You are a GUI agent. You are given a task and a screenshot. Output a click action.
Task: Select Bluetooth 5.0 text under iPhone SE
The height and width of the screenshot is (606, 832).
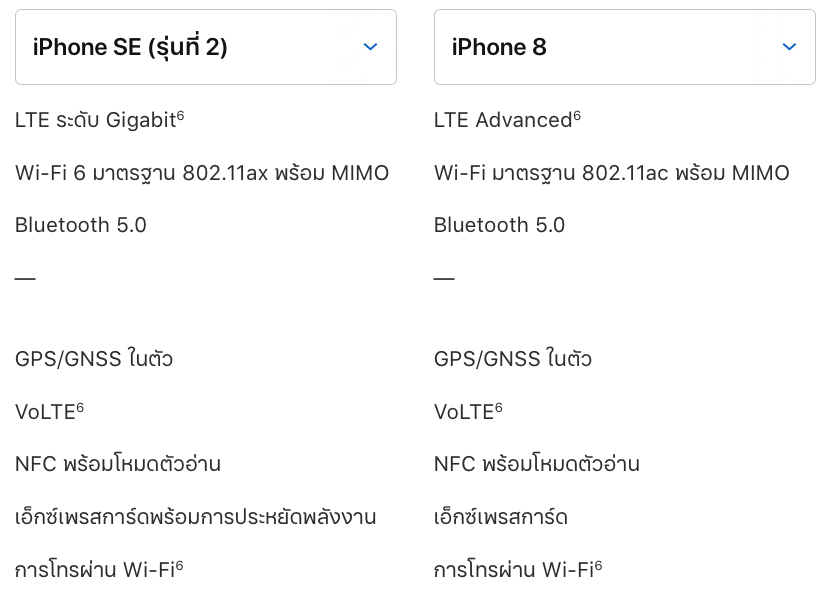pyautogui.click(x=81, y=225)
